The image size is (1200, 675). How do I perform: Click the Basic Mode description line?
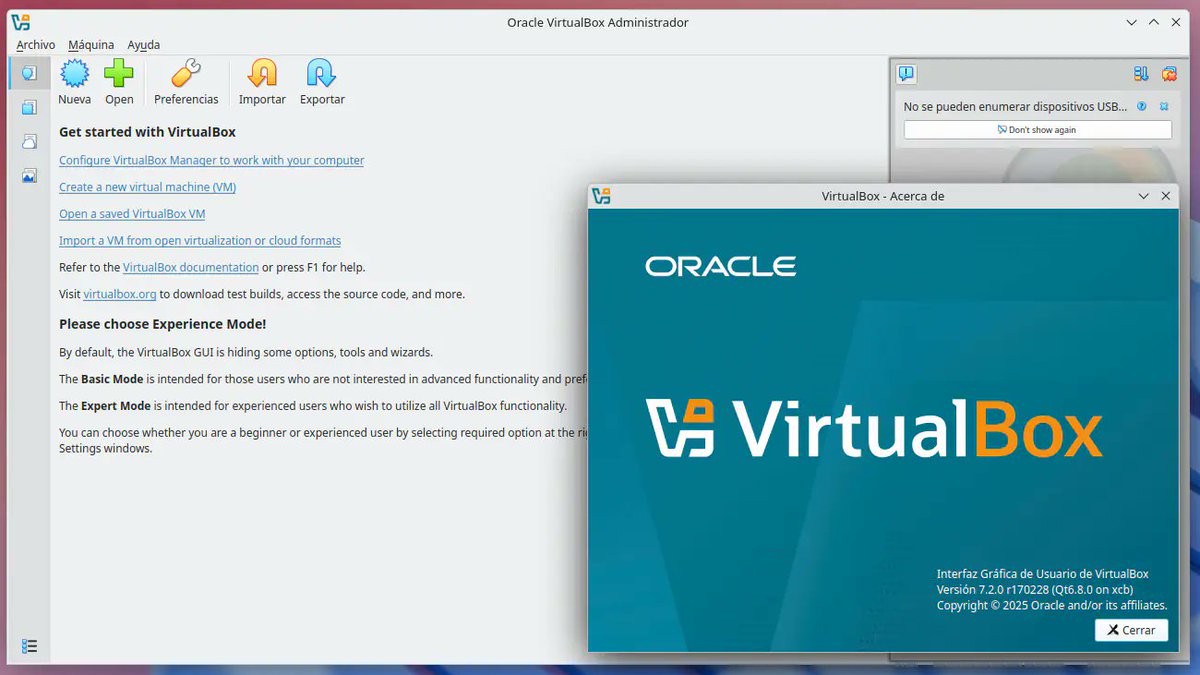(x=323, y=379)
